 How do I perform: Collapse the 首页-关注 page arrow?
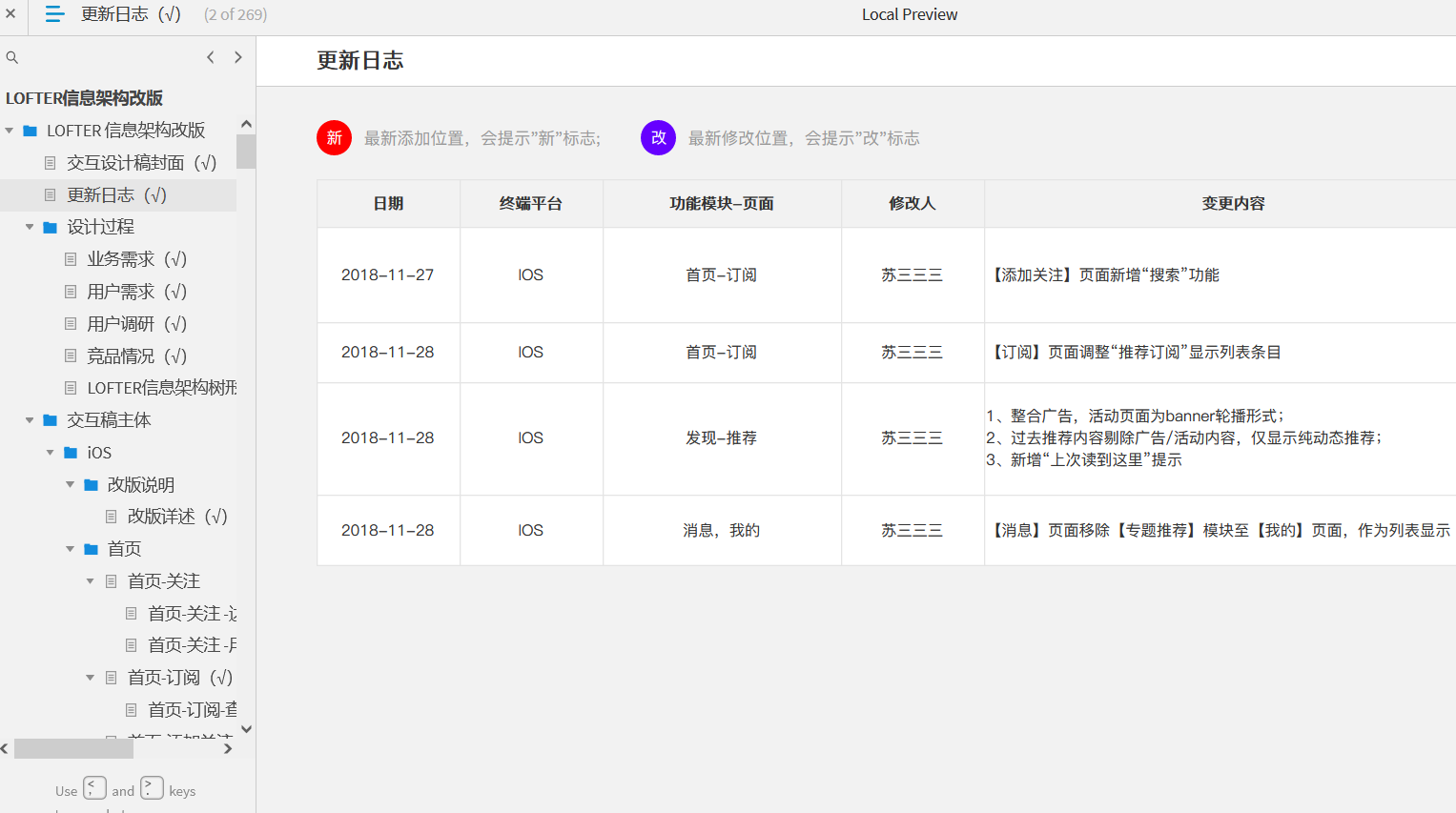click(x=91, y=581)
